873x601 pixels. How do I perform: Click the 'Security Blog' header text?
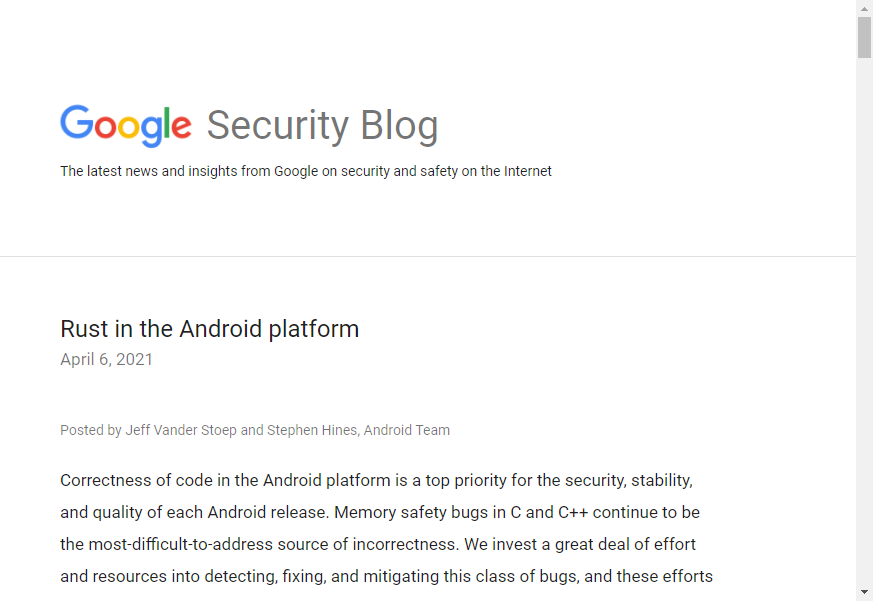click(322, 125)
